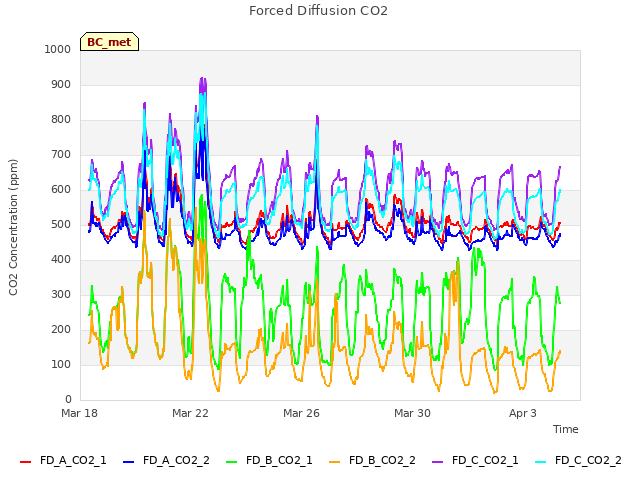640x480 pixels.
Task: Click the 900 y-axis tick label
Action: pos(61,84)
